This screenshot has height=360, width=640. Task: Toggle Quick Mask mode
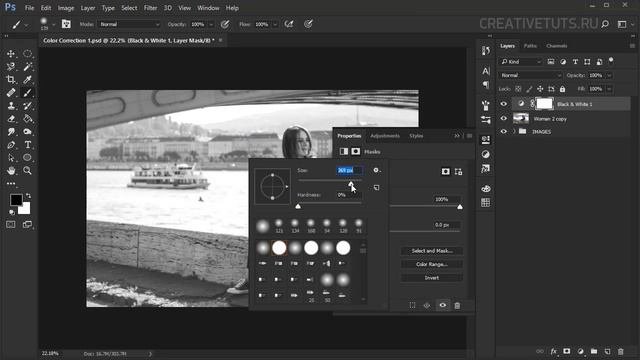(11, 224)
